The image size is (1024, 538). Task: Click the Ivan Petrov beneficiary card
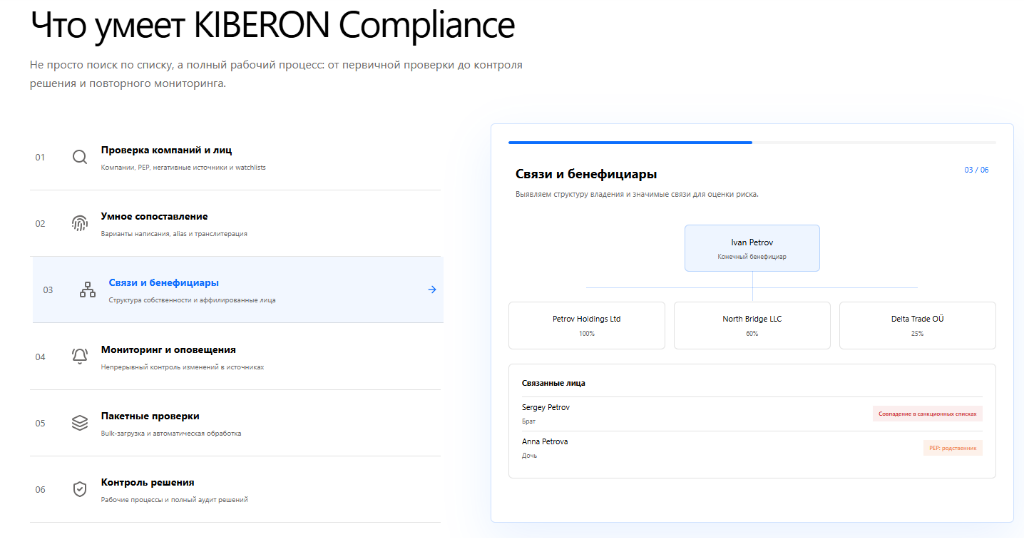[752, 248]
